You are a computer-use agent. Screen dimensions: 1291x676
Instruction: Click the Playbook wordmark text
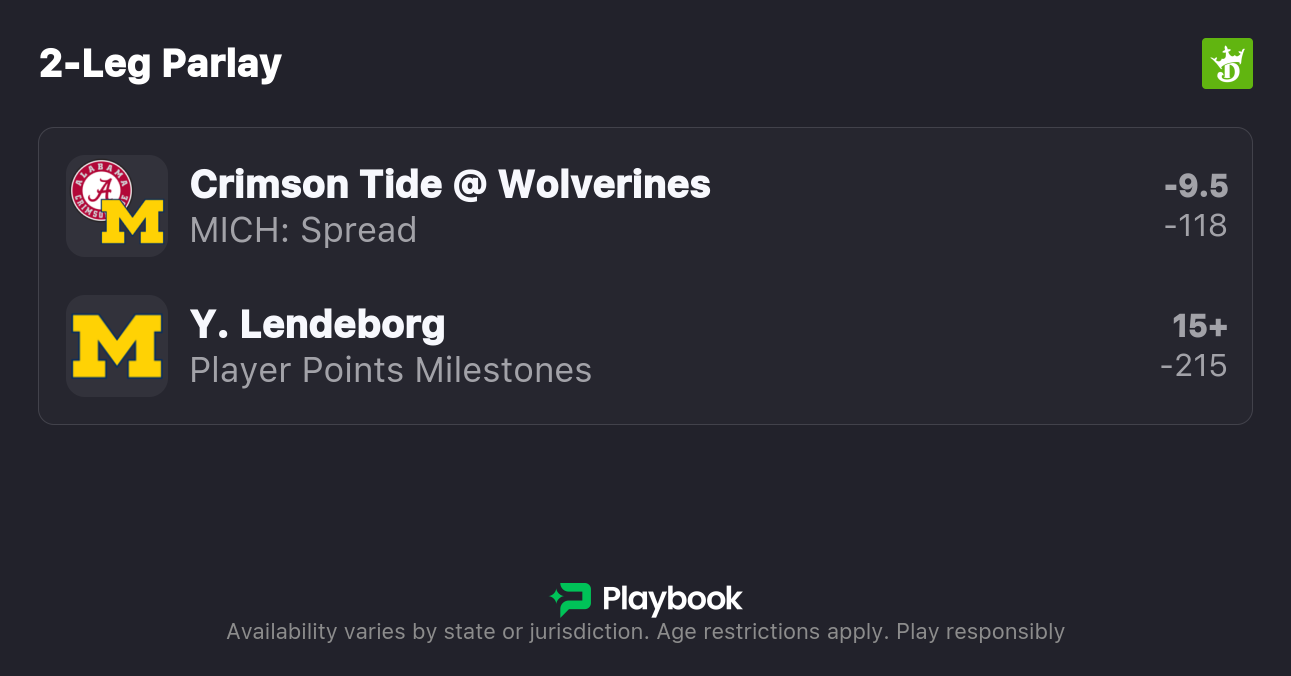tap(672, 599)
